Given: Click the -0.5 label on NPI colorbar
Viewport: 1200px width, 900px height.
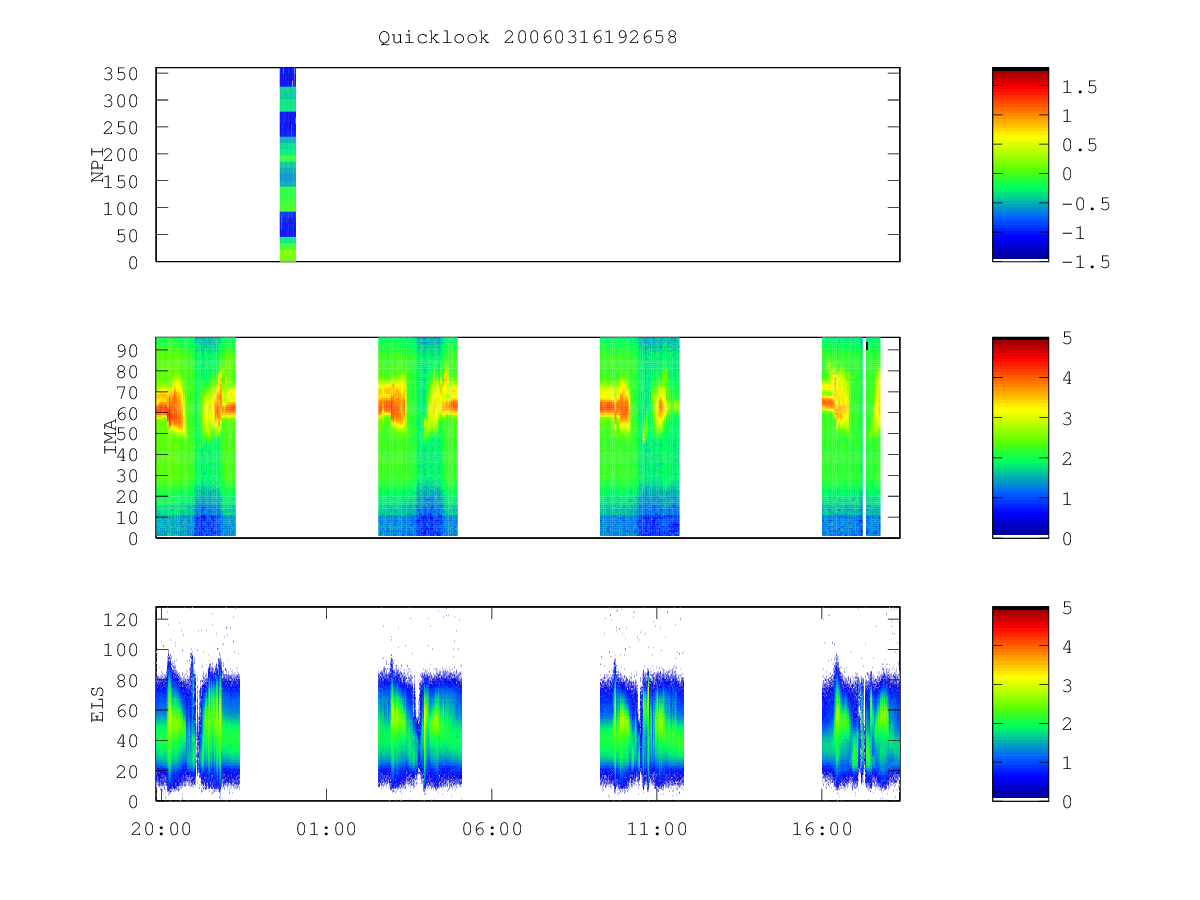Looking at the screenshot, I should click(1086, 204).
